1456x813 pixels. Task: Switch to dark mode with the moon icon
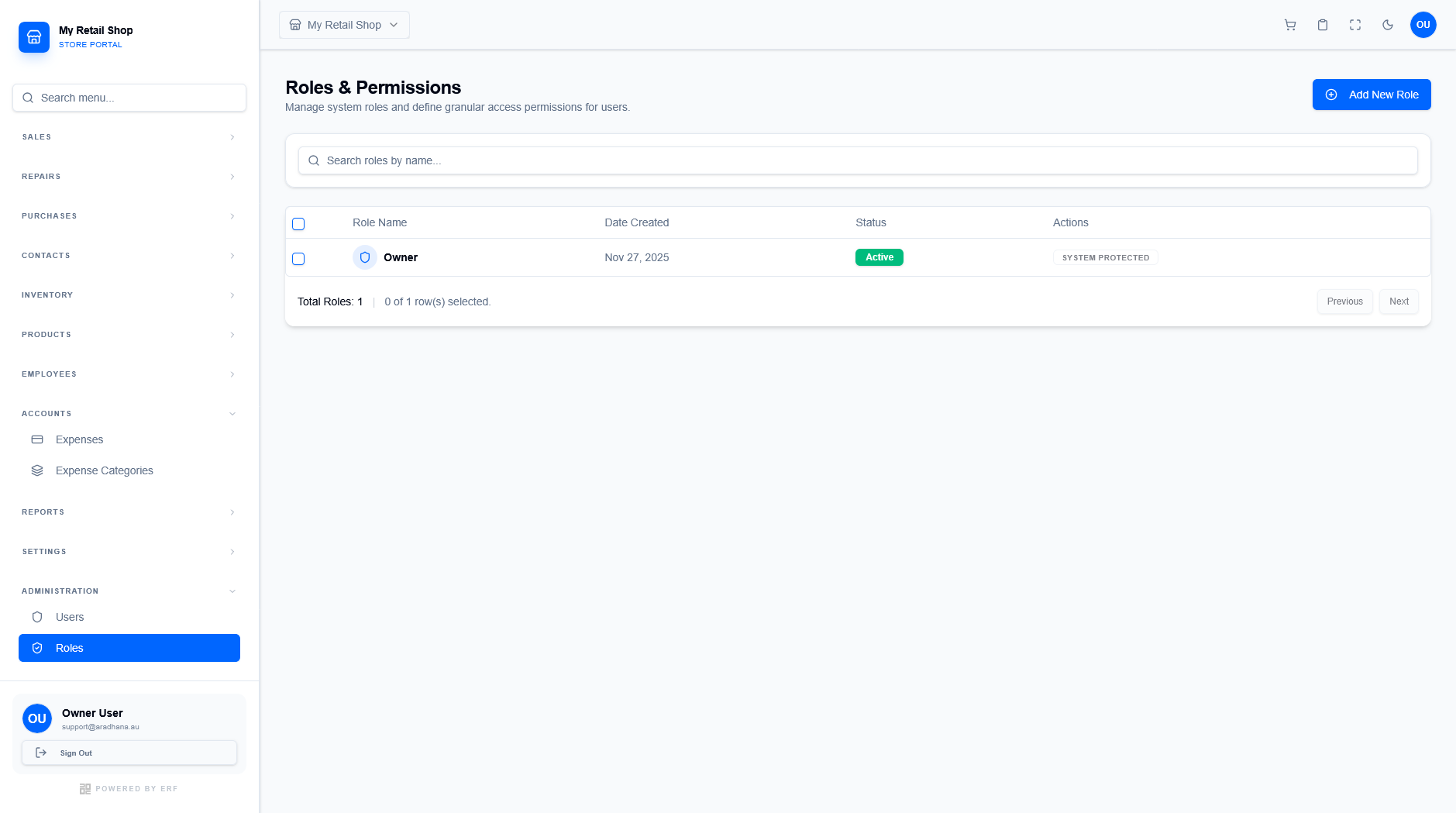tap(1387, 25)
